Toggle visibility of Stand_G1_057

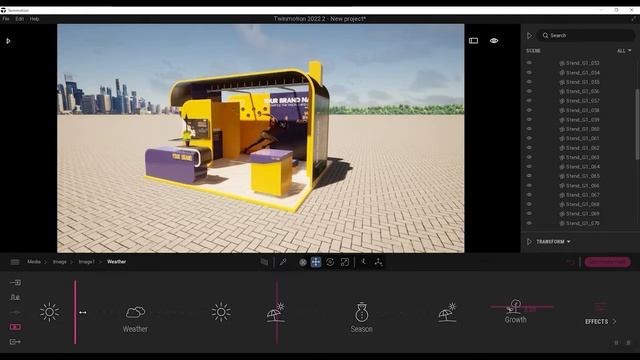[x=529, y=100]
